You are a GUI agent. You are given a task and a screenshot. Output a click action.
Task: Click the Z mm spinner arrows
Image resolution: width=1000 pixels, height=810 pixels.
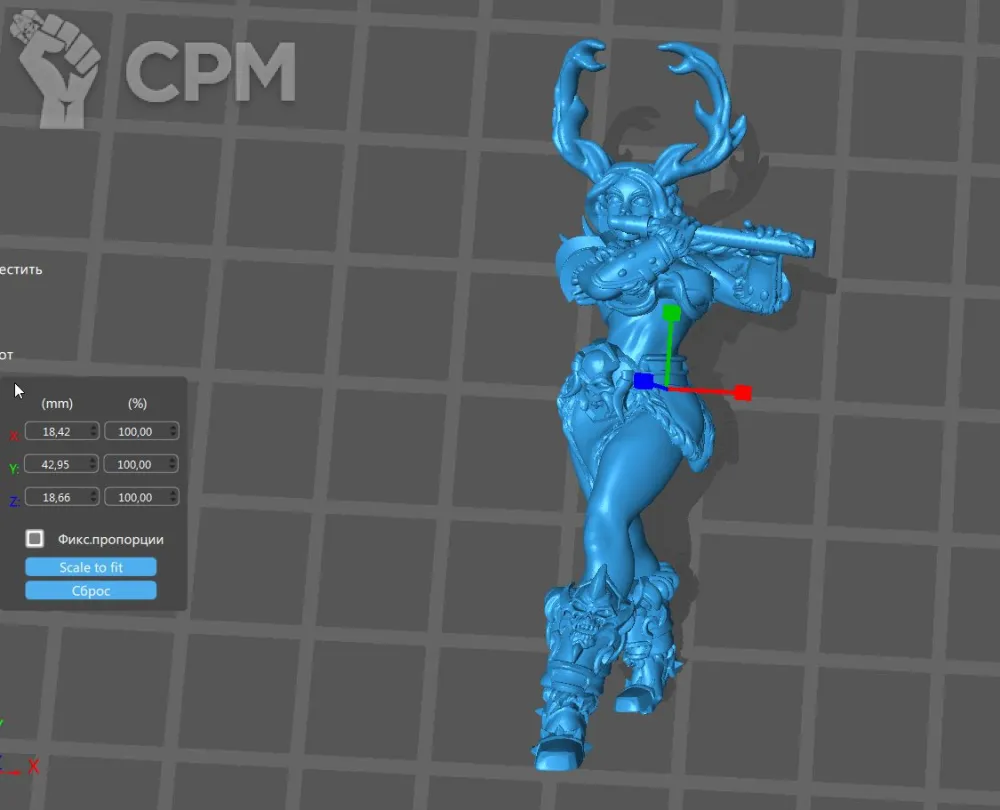point(94,497)
